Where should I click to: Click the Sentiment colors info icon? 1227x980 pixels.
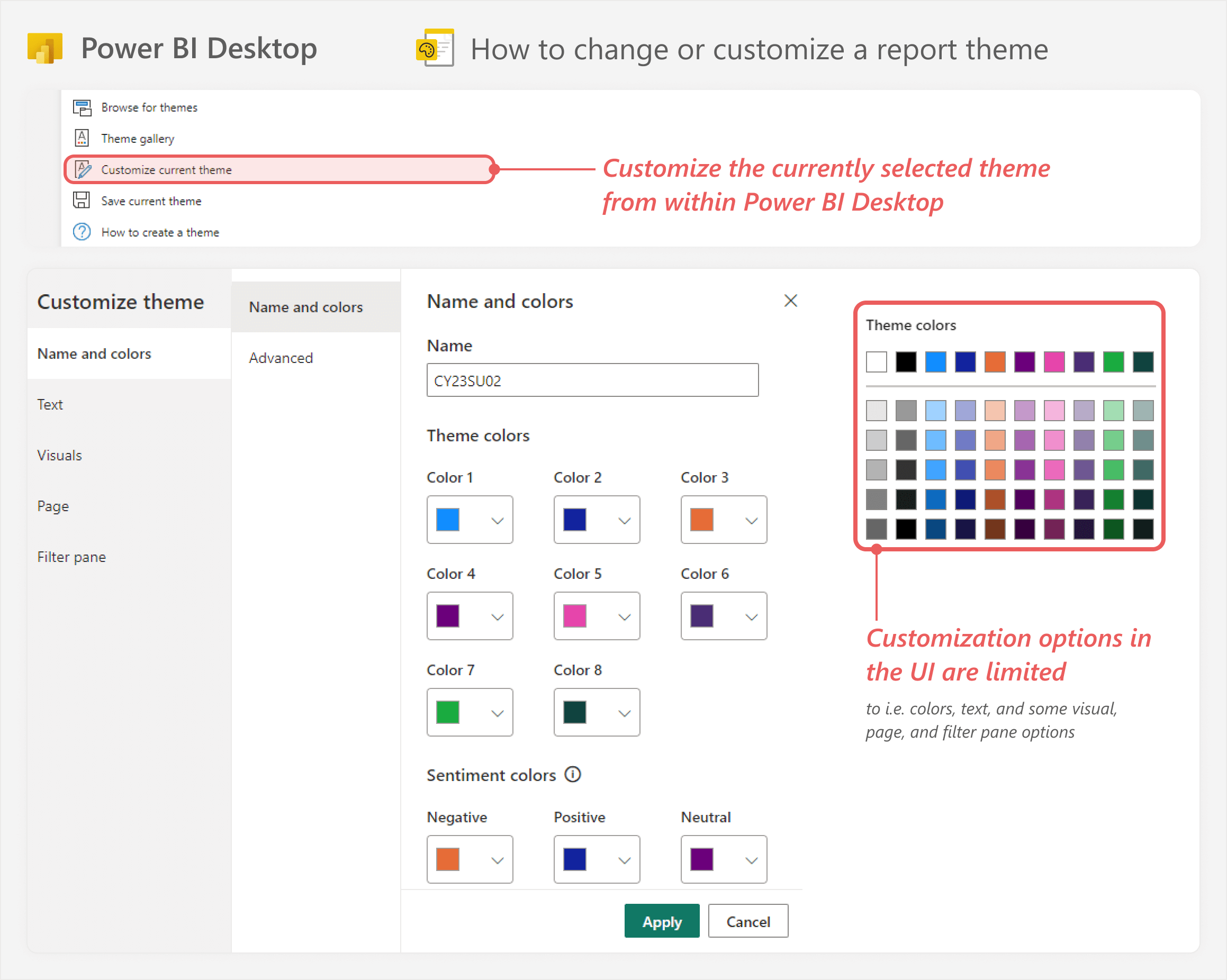pyautogui.click(x=573, y=775)
